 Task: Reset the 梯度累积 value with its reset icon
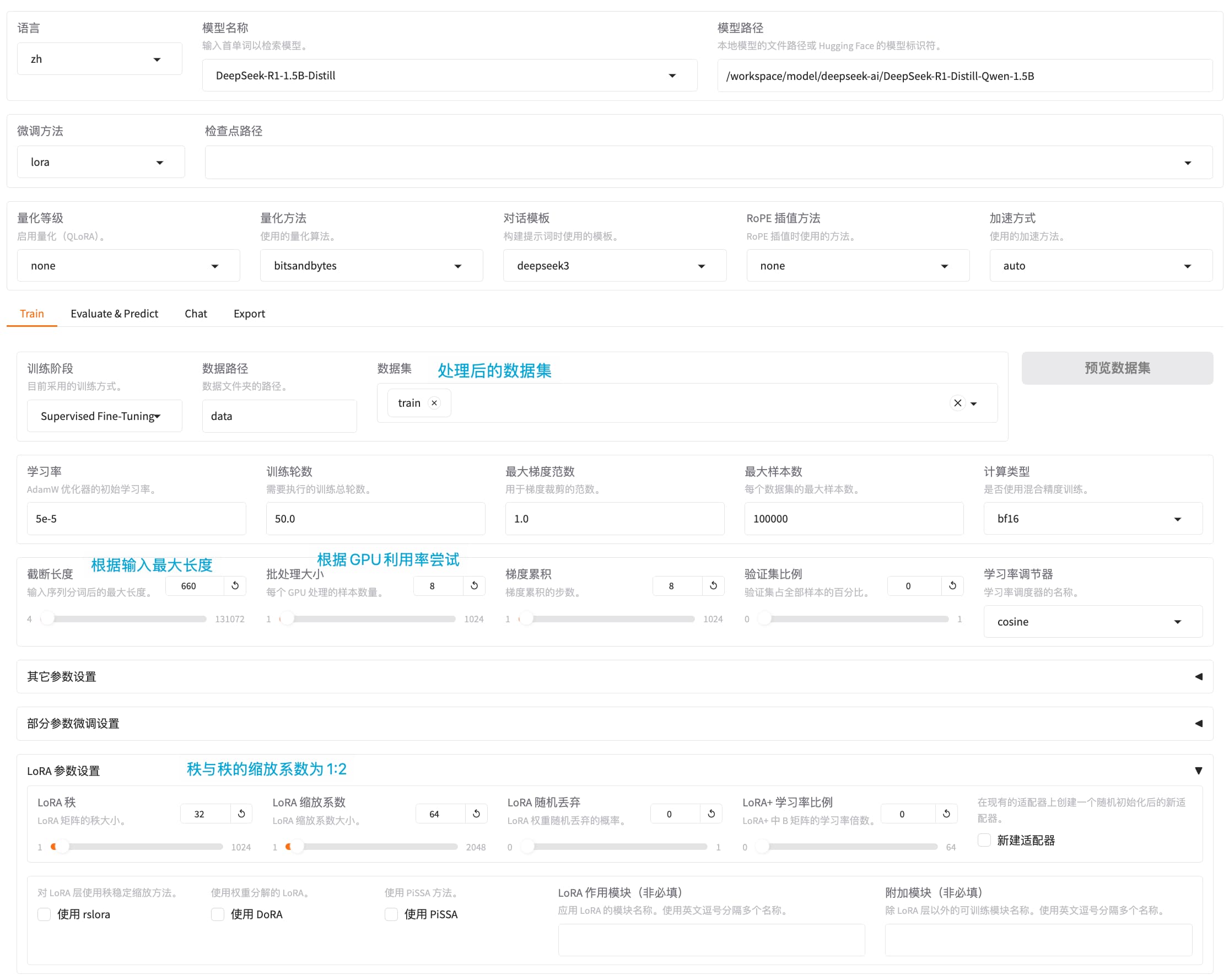coord(713,585)
